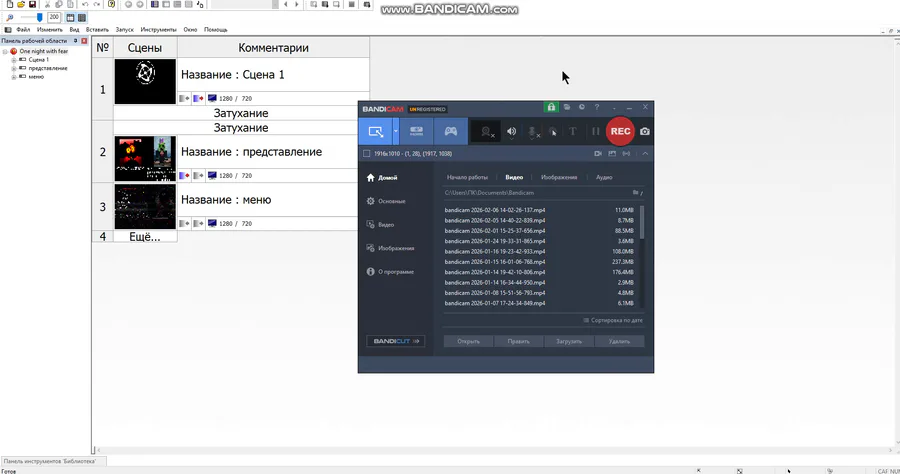
Task: Select Bandicam screen rectangle recording mode
Action: (375, 131)
